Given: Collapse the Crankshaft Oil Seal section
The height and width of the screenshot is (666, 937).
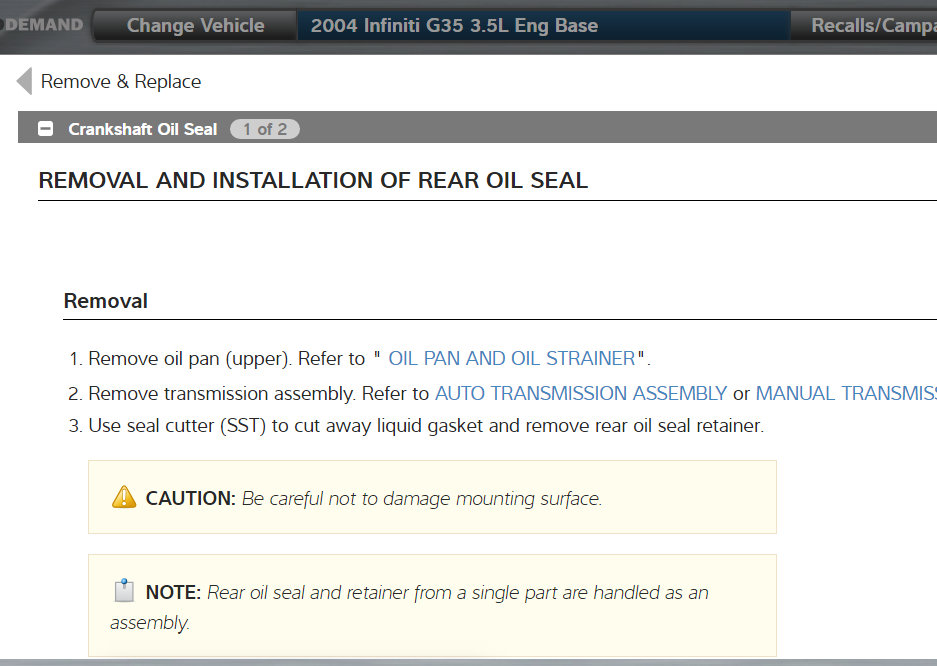Looking at the screenshot, I should coord(45,129).
